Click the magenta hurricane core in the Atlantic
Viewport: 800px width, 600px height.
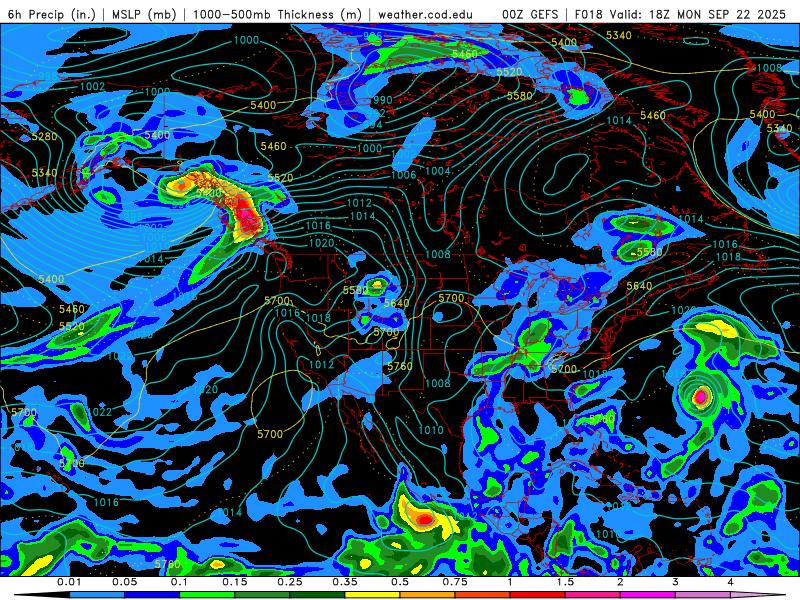click(x=701, y=396)
